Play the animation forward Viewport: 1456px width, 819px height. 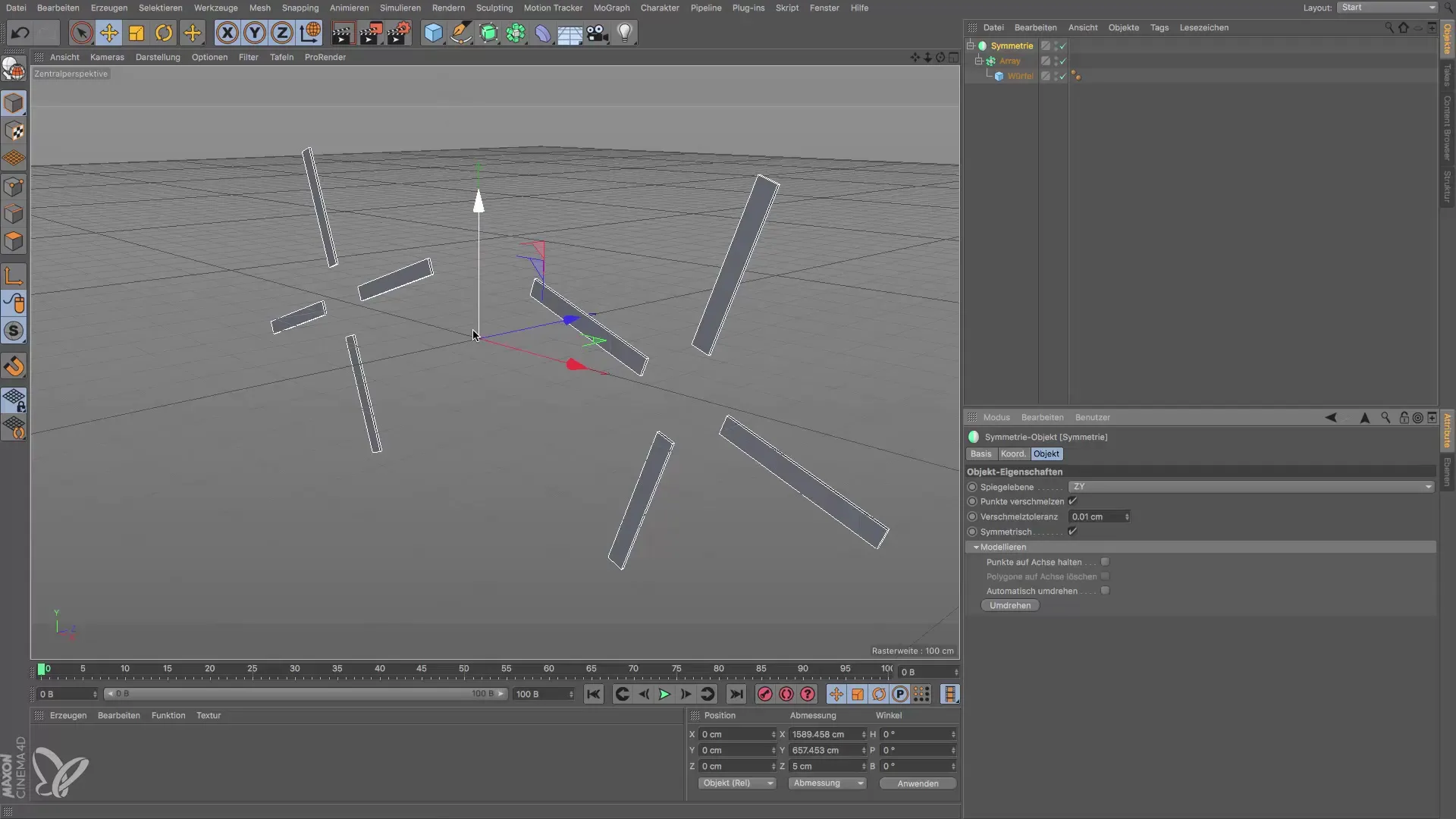coord(664,694)
